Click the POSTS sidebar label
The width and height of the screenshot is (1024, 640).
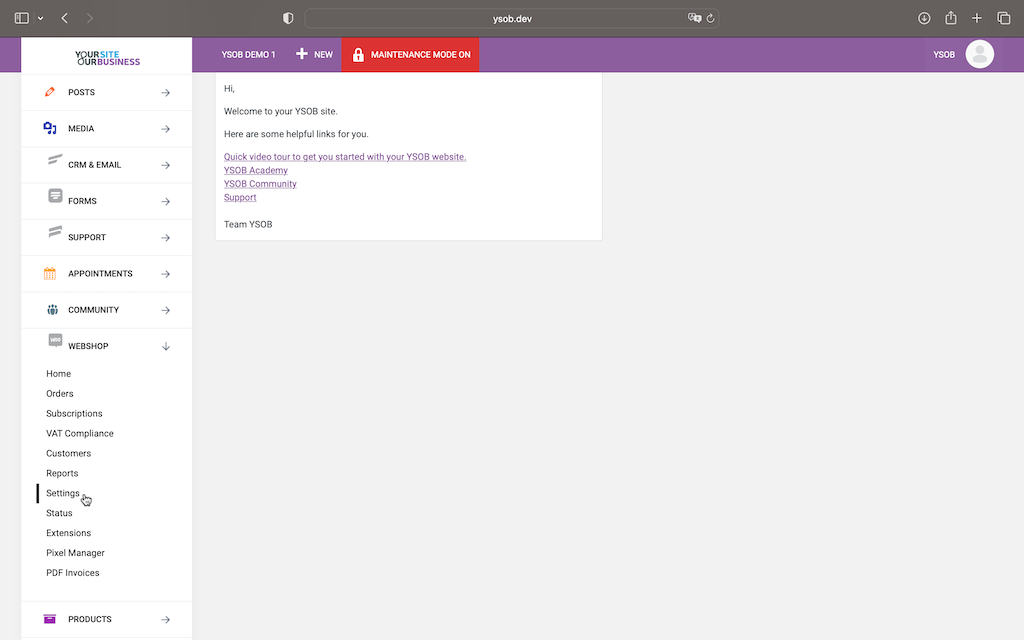[82, 92]
